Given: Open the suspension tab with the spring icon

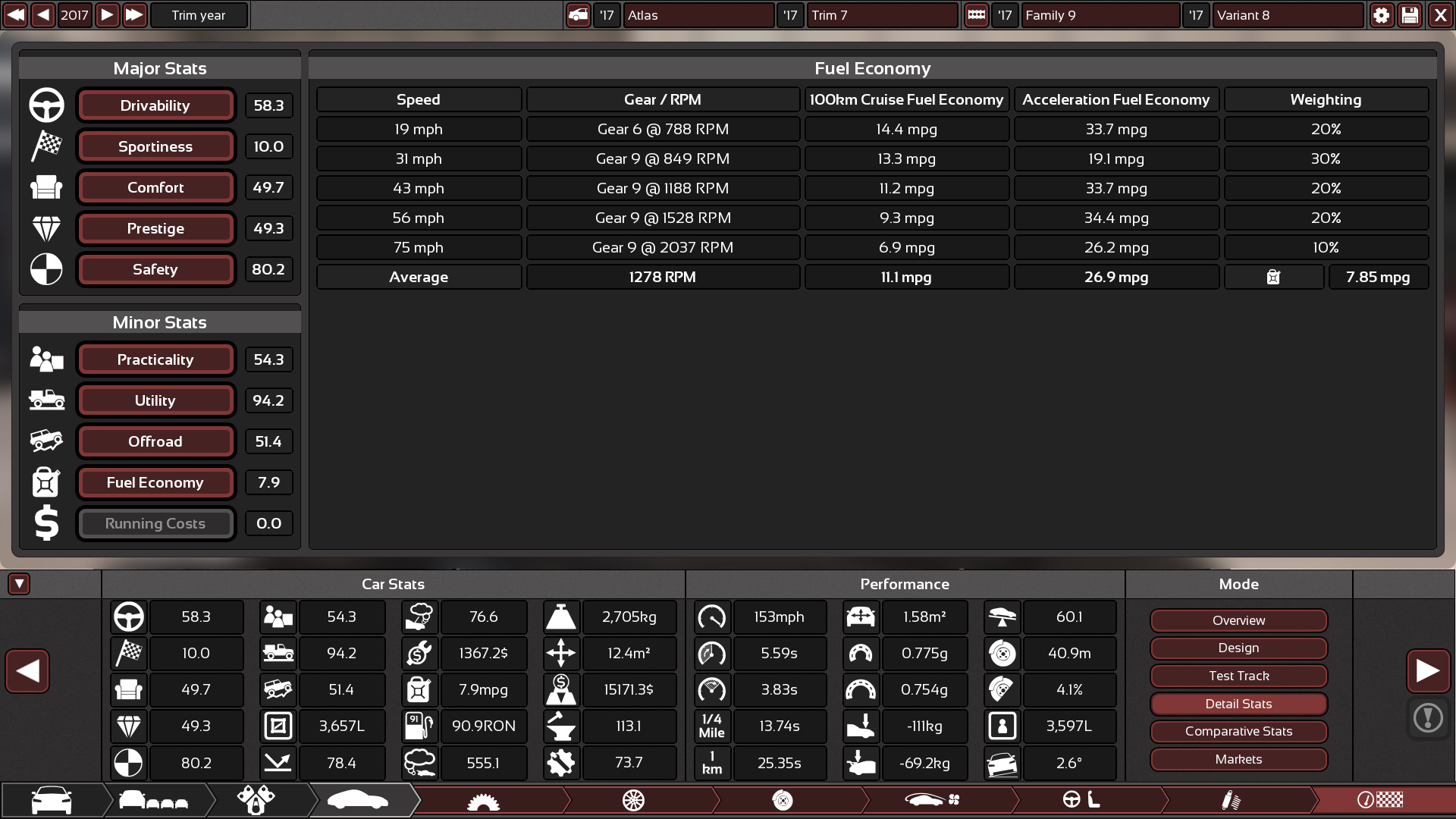Looking at the screenshot, I should point(1231,801).
